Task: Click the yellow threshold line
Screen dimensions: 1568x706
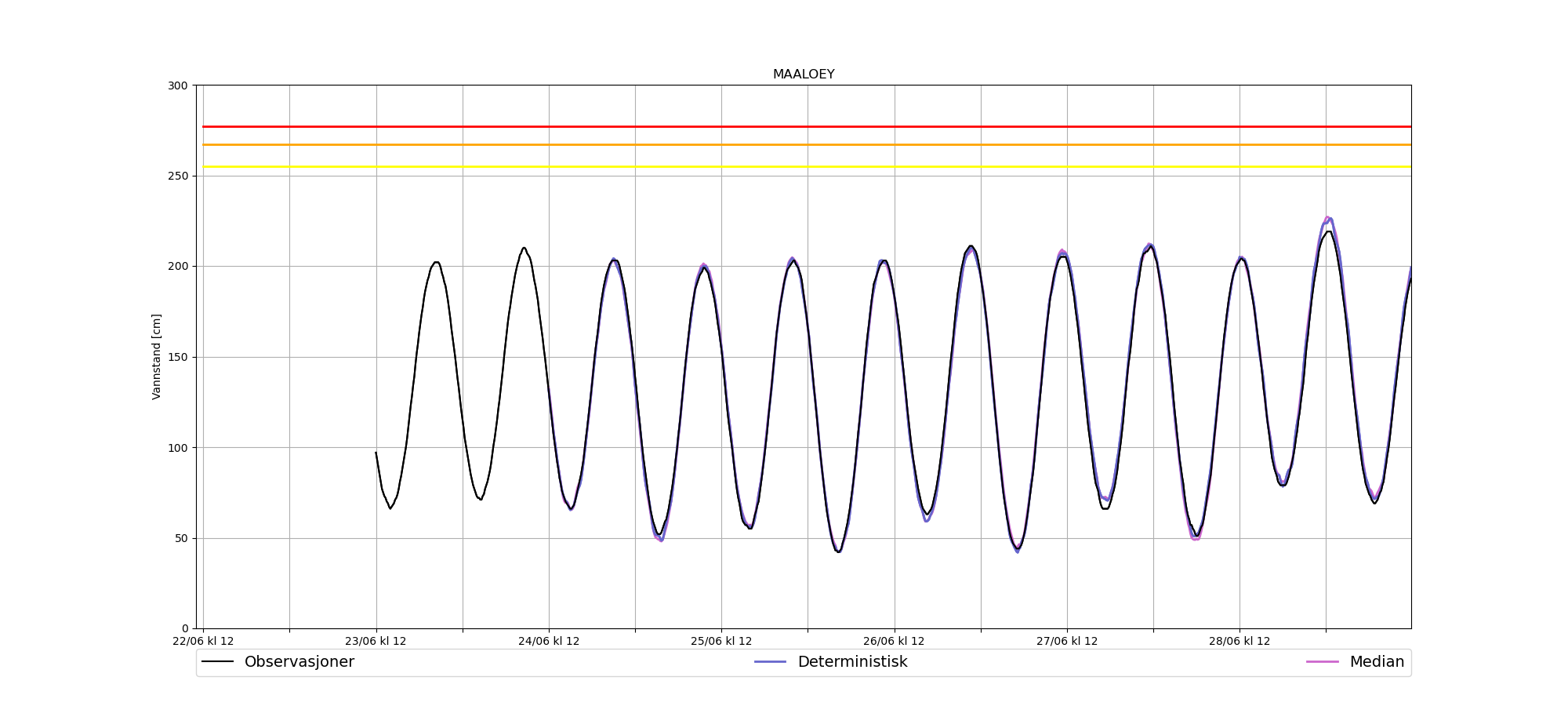Action: [x=807, y=166]
